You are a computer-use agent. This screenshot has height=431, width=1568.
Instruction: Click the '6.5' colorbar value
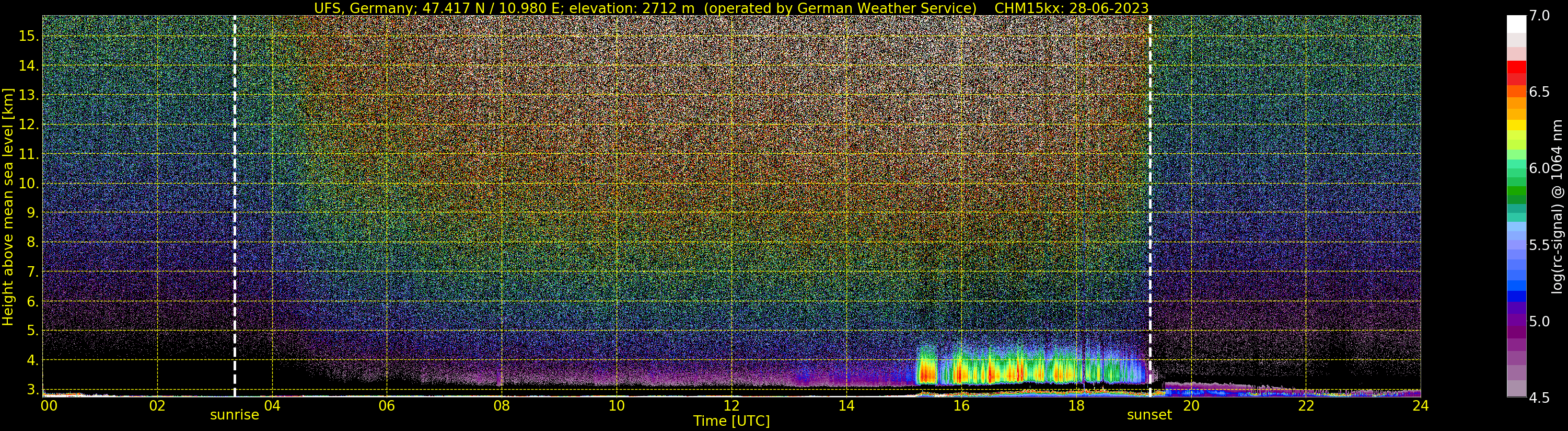click(x=1539, y=92)
